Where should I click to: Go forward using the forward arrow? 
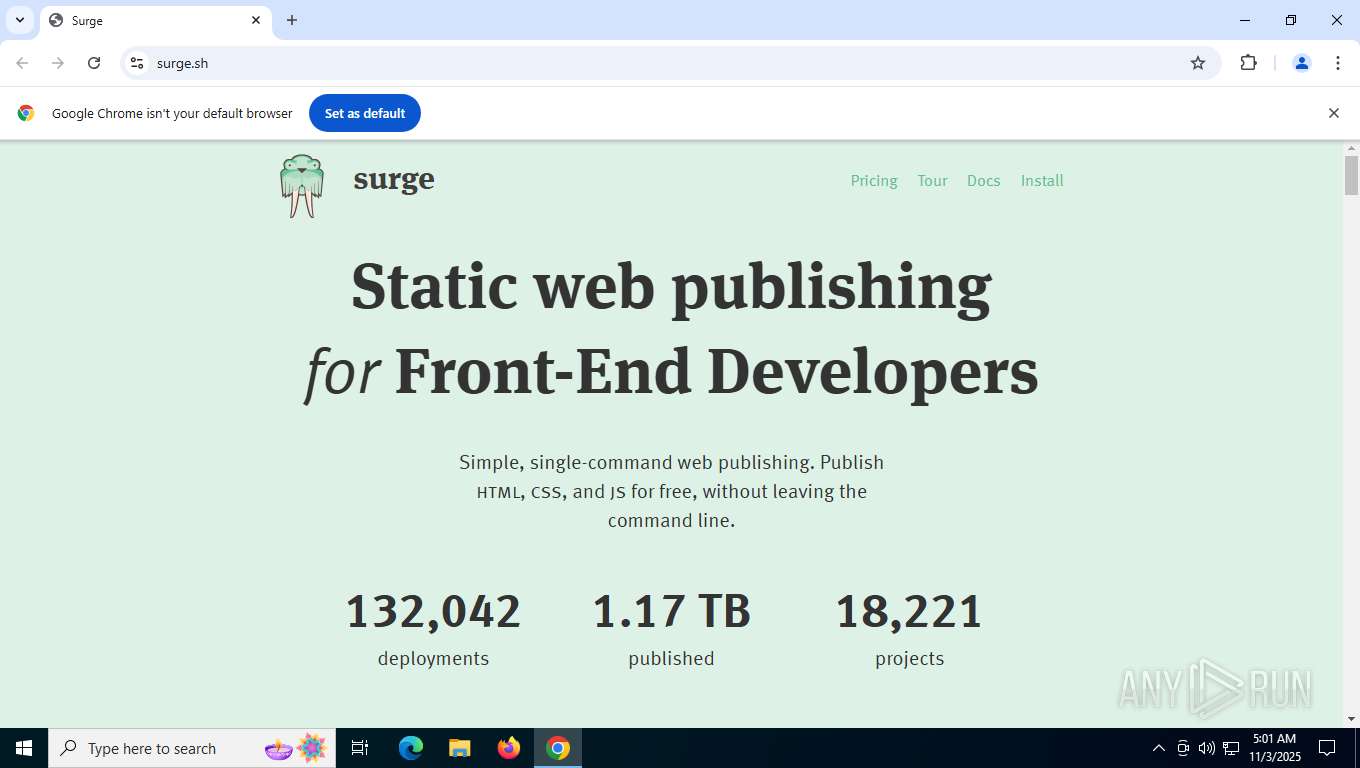[58, 63]
